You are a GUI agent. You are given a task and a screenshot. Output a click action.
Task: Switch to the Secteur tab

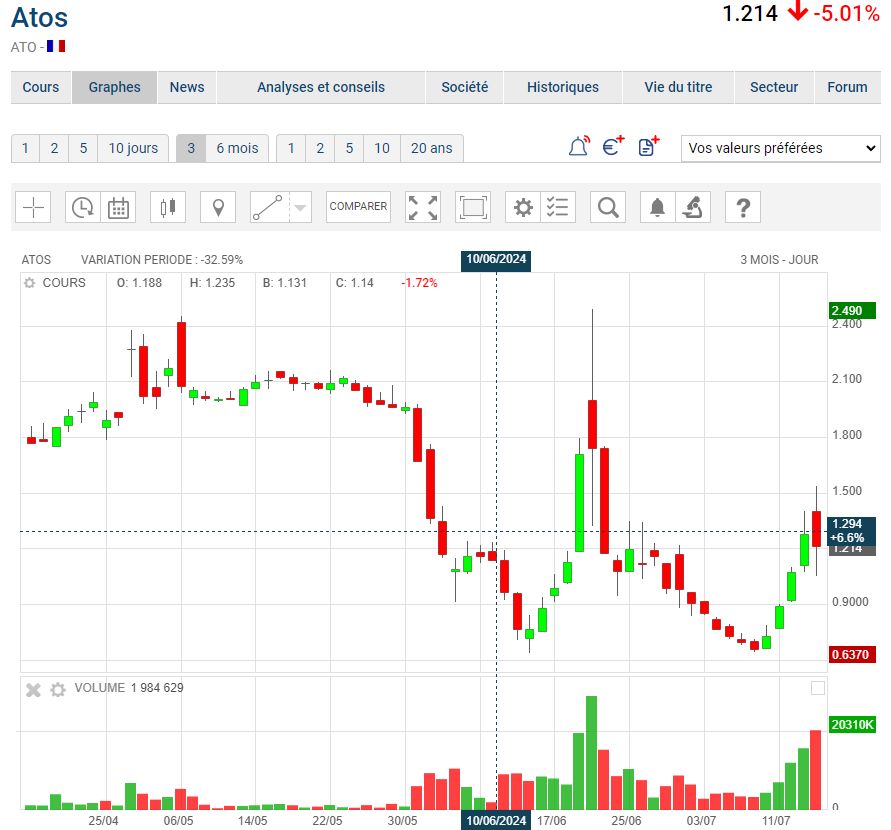coord(774,87)
